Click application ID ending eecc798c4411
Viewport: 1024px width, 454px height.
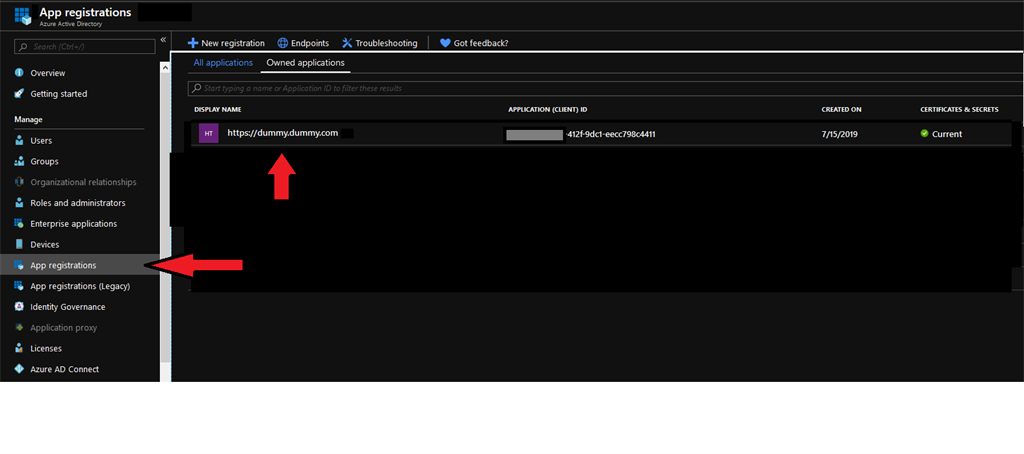(611, 134)
